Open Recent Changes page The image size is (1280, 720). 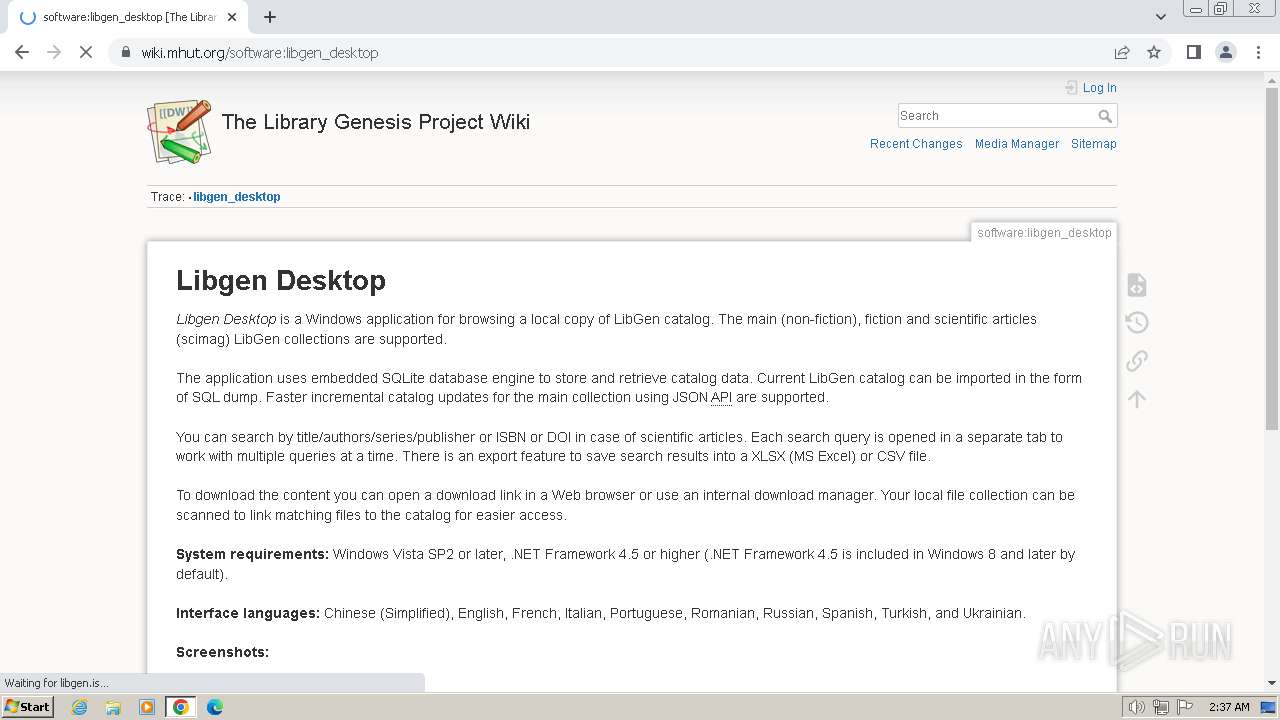916,144
